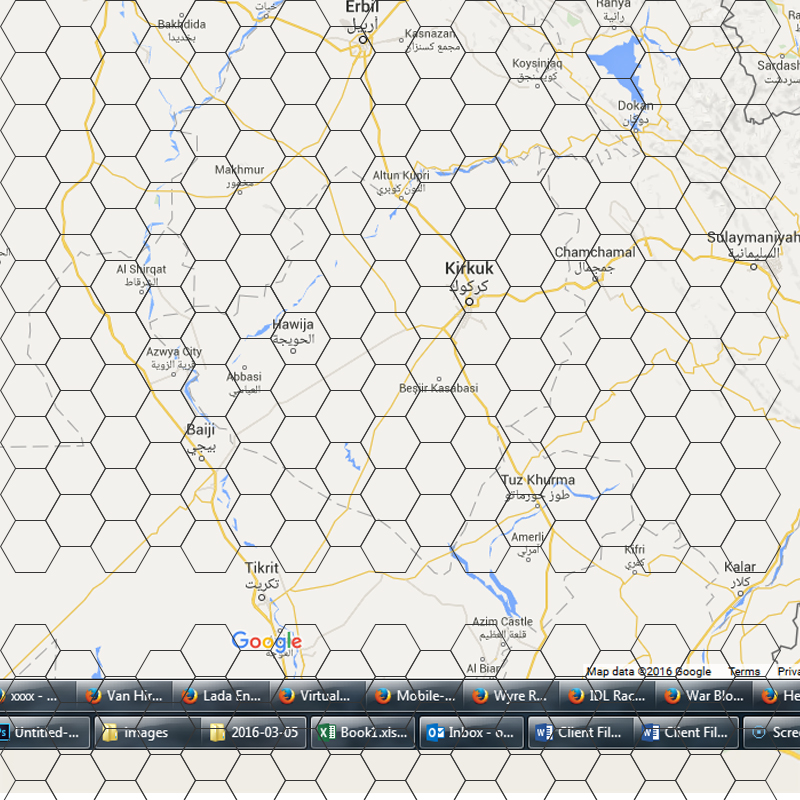
Task: Switch to the 'Mobile-...' Firefox taskbar window
Action: coord(415,696)
